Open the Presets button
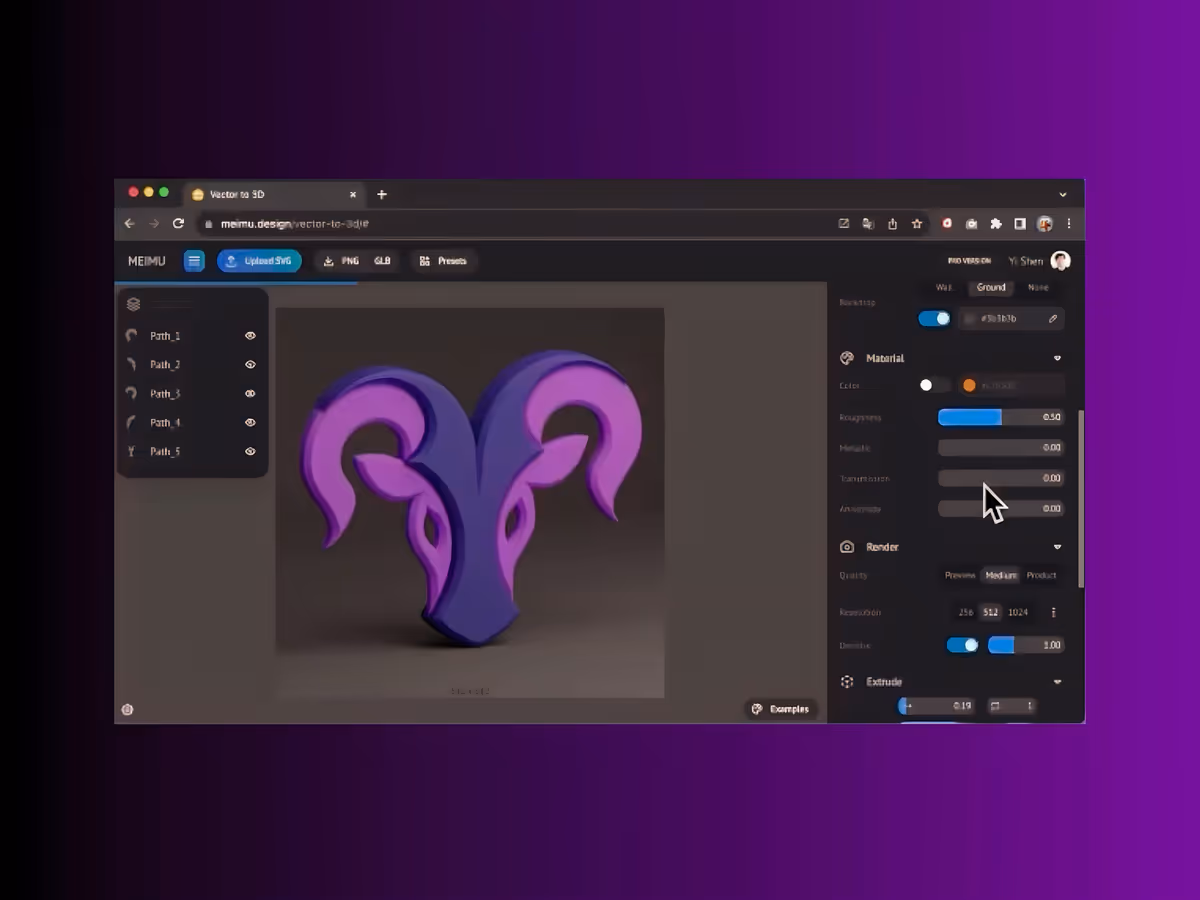Screen dimensions: 1200x900 [443, 261]
